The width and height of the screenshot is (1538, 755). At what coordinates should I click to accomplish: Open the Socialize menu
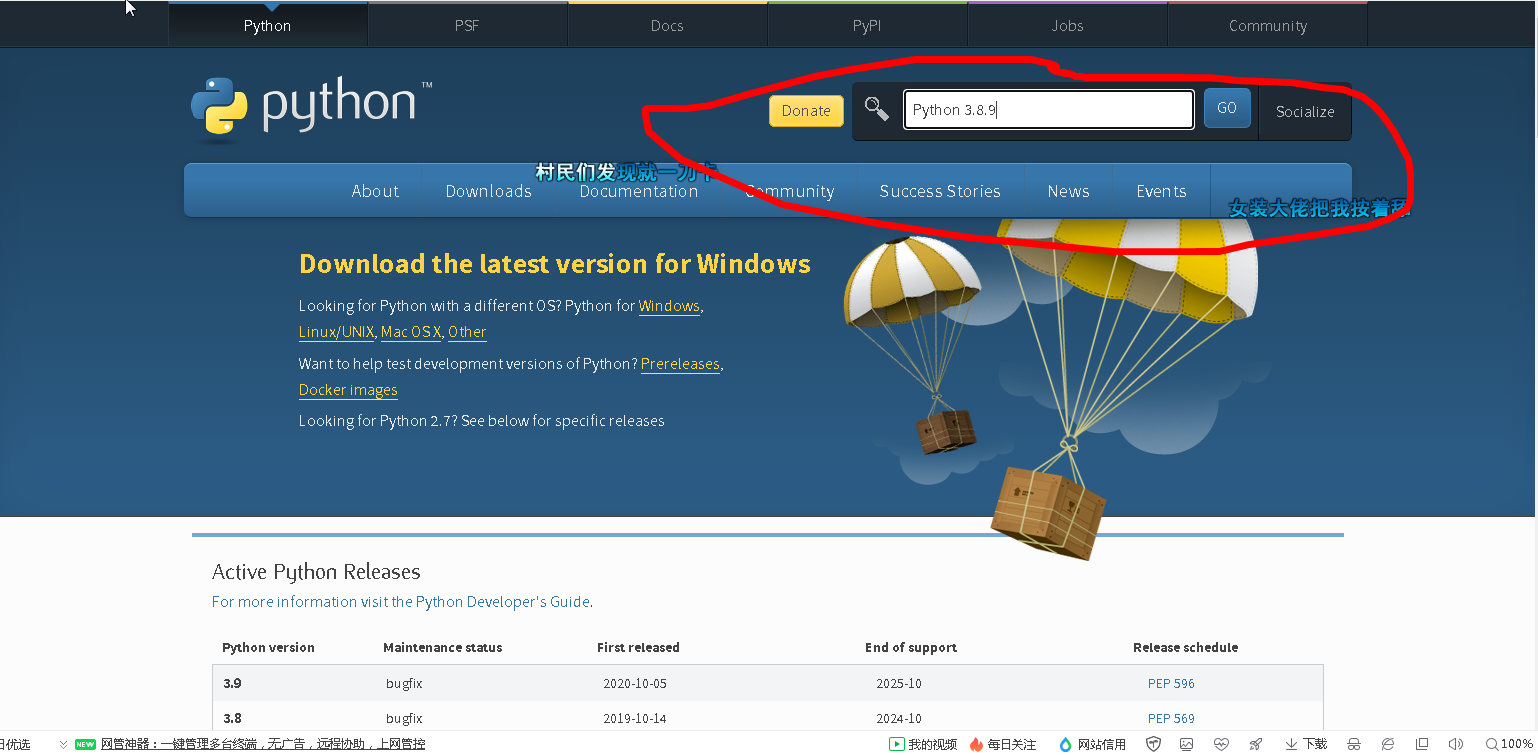click(1305, 112)
